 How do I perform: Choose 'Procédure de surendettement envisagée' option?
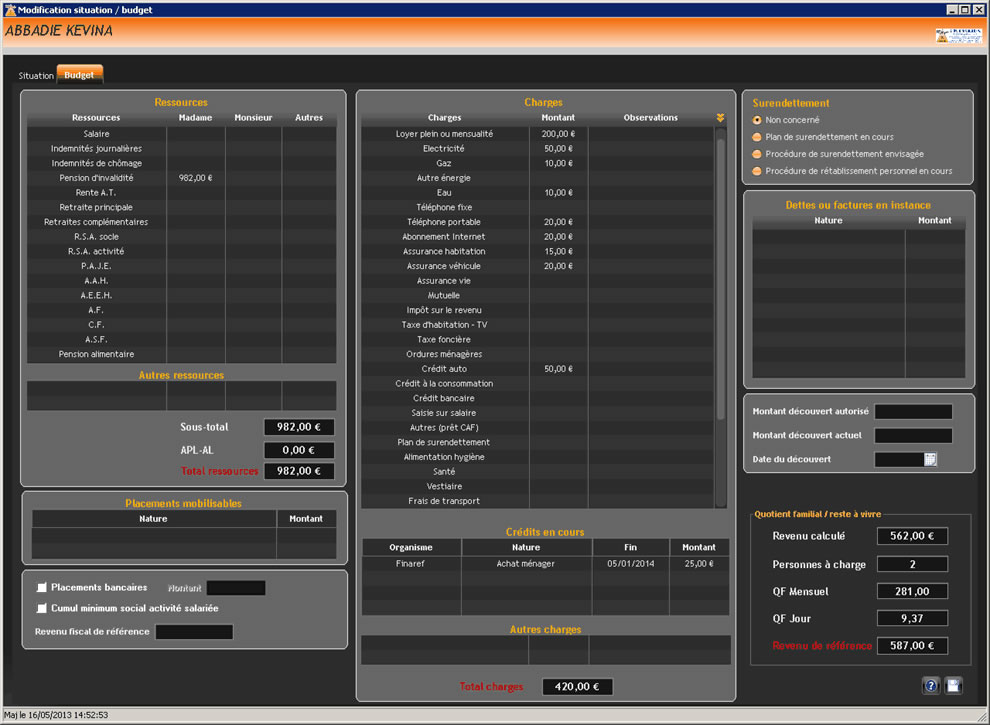point(757,154)
